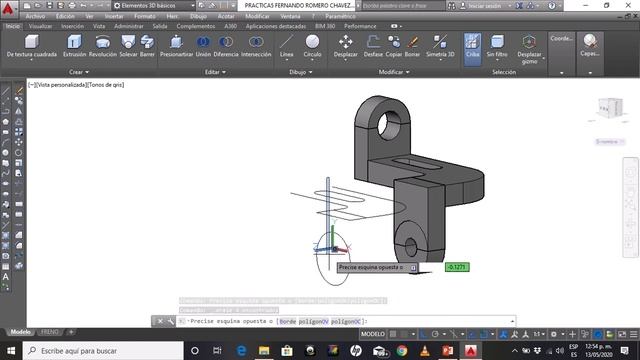Select the text tool A in left toolbar

(x=6, y=277)
